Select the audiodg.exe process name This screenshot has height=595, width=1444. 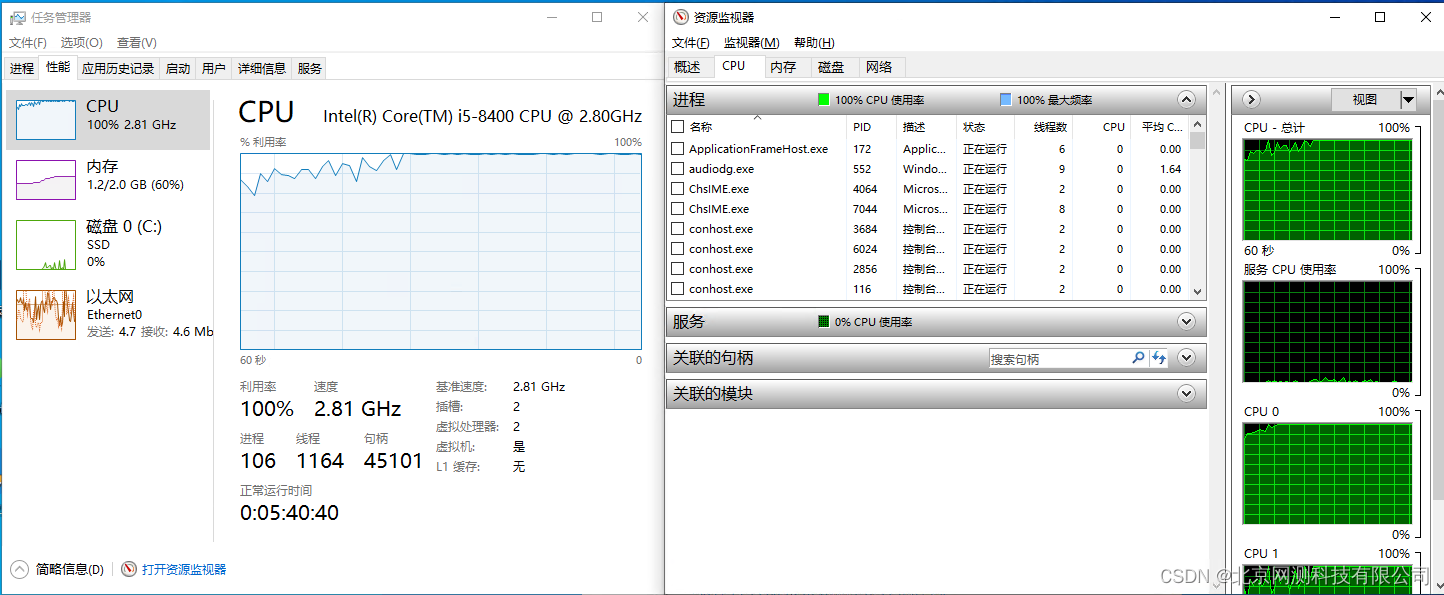click(721, 169)
